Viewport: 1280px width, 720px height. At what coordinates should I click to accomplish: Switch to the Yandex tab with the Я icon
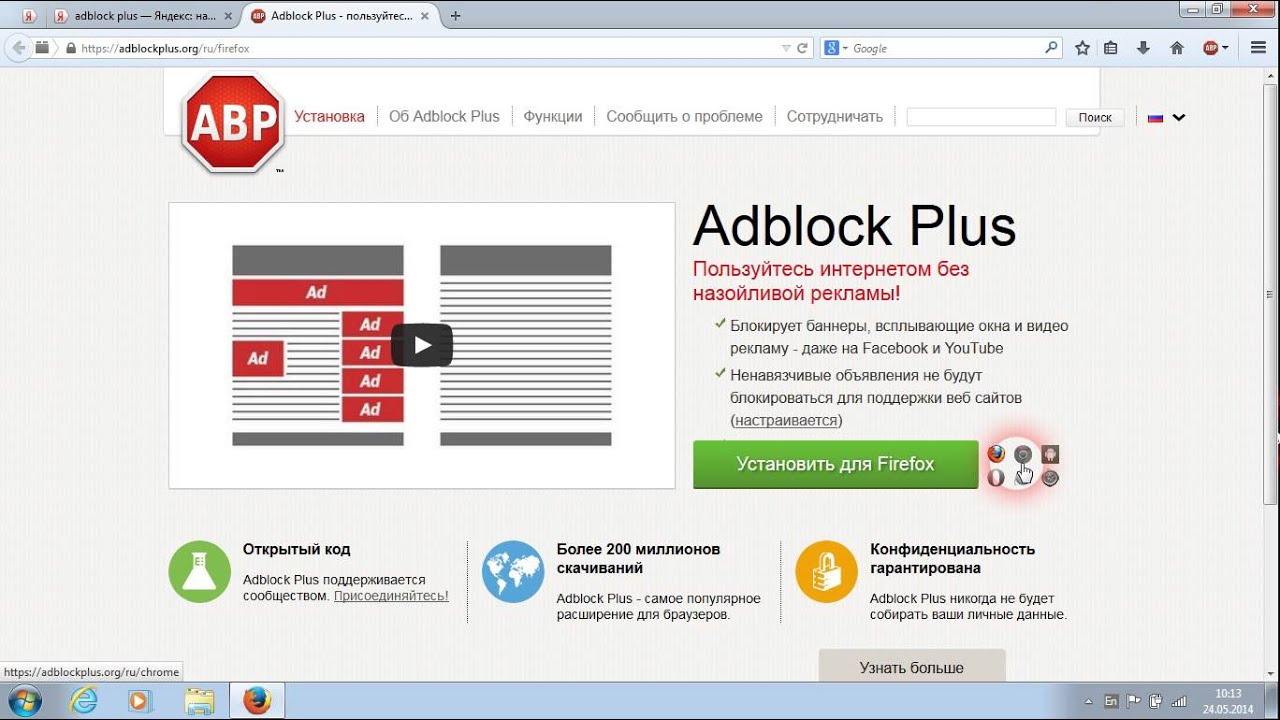point(30,16)
